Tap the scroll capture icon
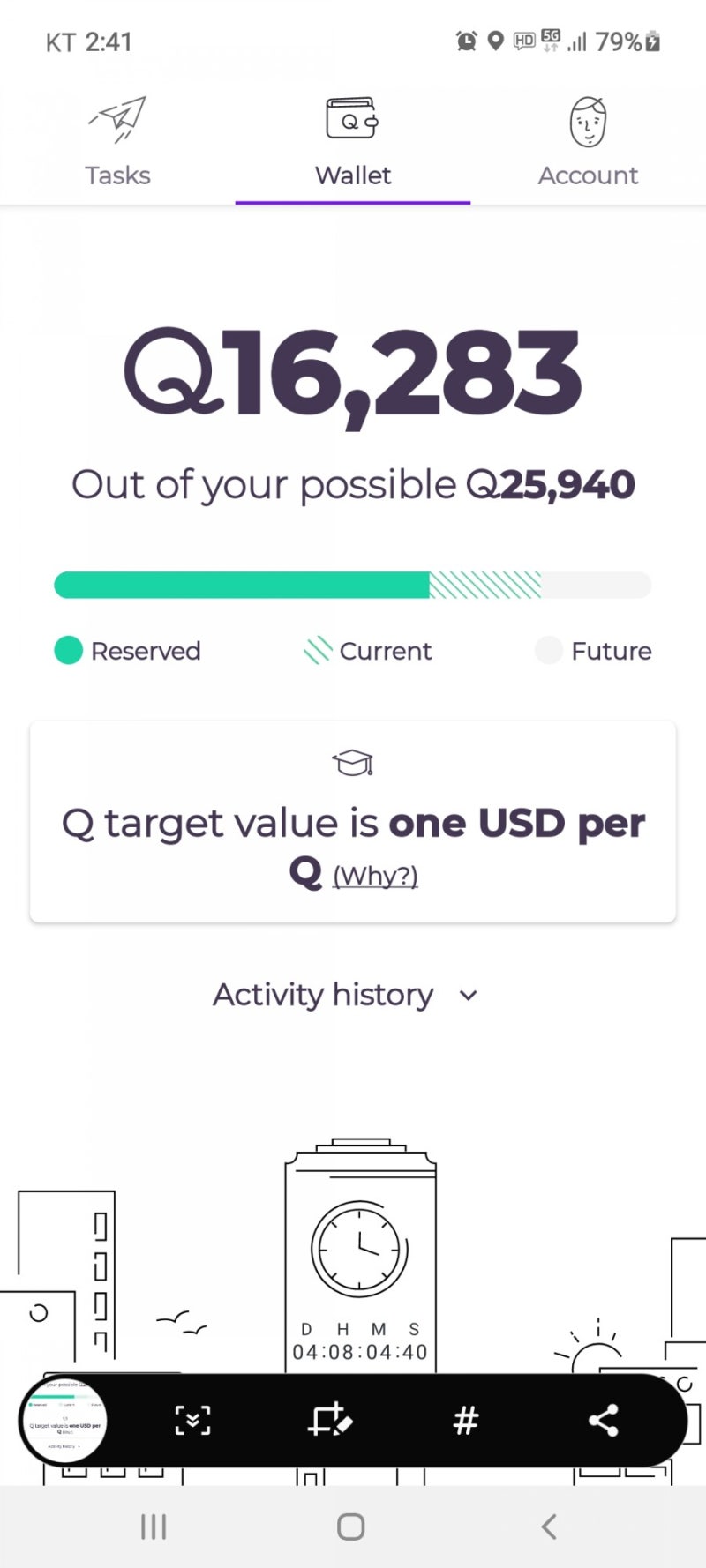Screen dimensions: 706x1568 (192, 1420)
